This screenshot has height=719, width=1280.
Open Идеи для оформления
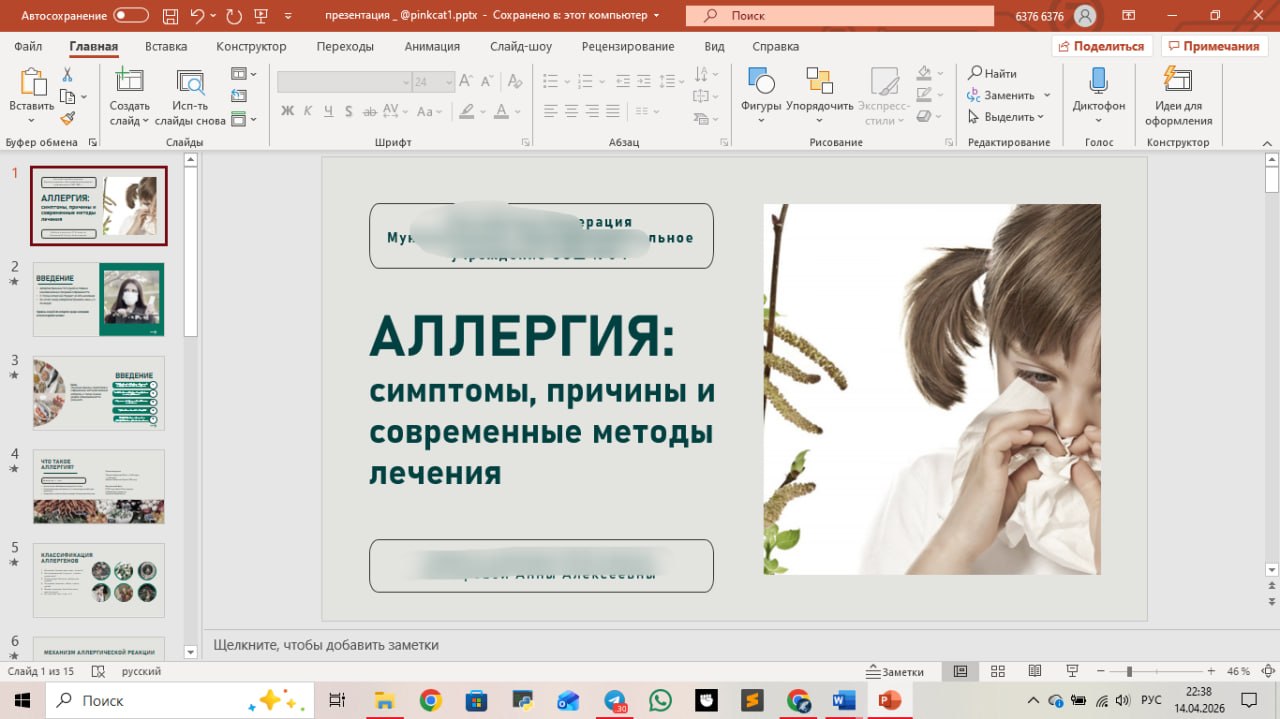click(x=1179, y=98)
